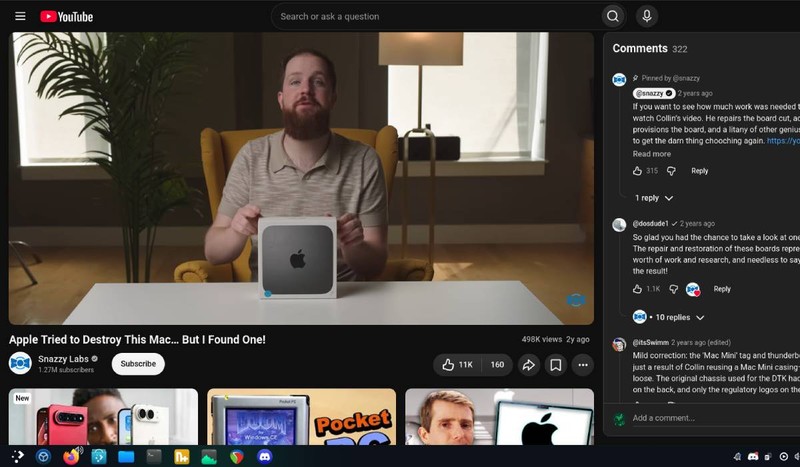This screenshot has width=800, height=467.
Task: Open the software store bag icon
Action: (99, 456)
